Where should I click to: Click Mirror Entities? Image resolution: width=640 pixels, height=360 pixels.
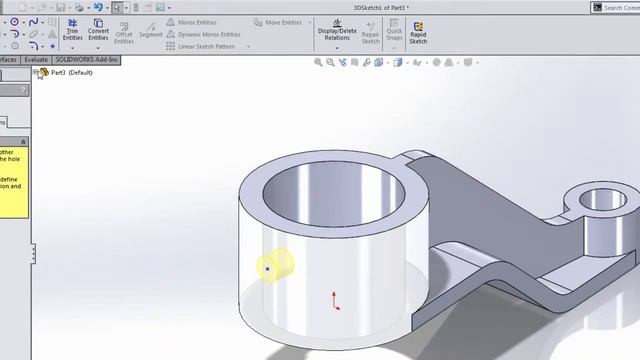point(192,22)
